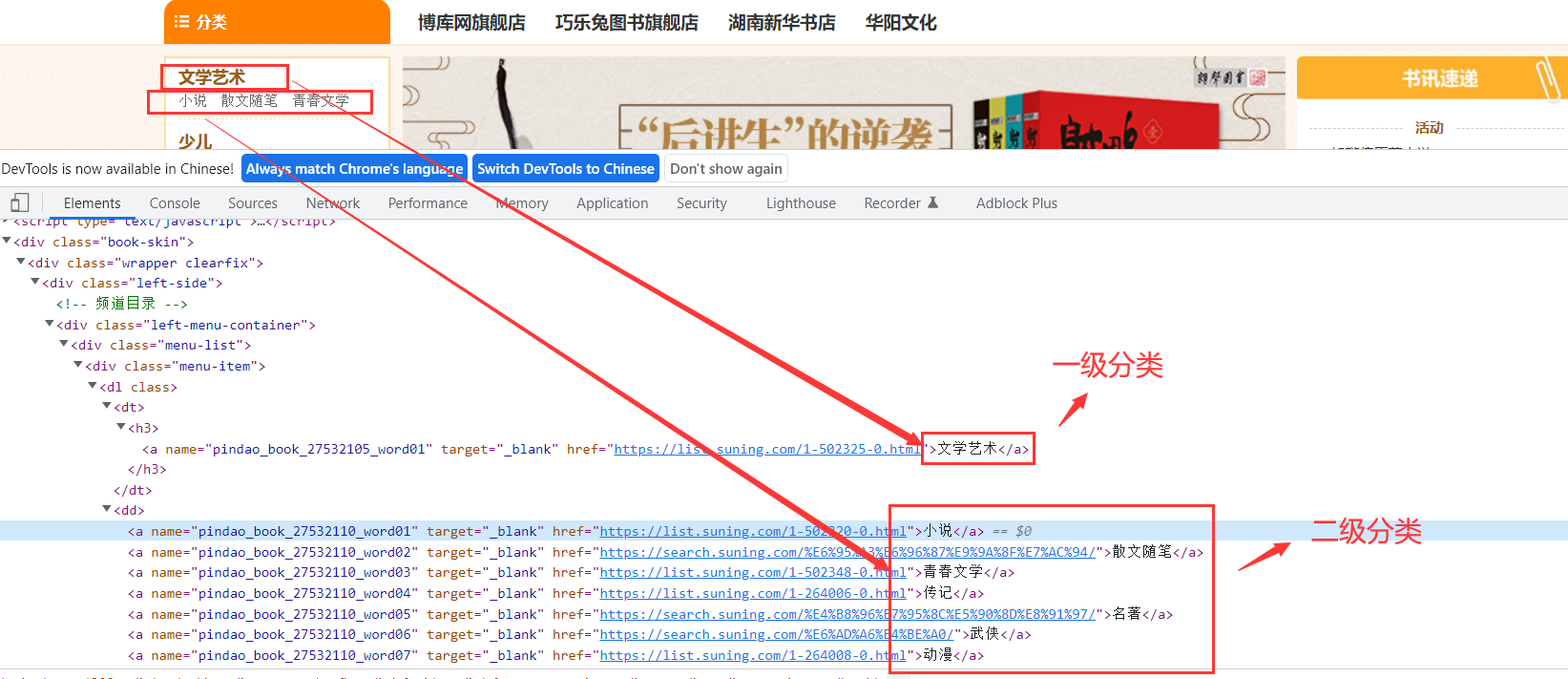Collapse the dd element node

(107, 510)
